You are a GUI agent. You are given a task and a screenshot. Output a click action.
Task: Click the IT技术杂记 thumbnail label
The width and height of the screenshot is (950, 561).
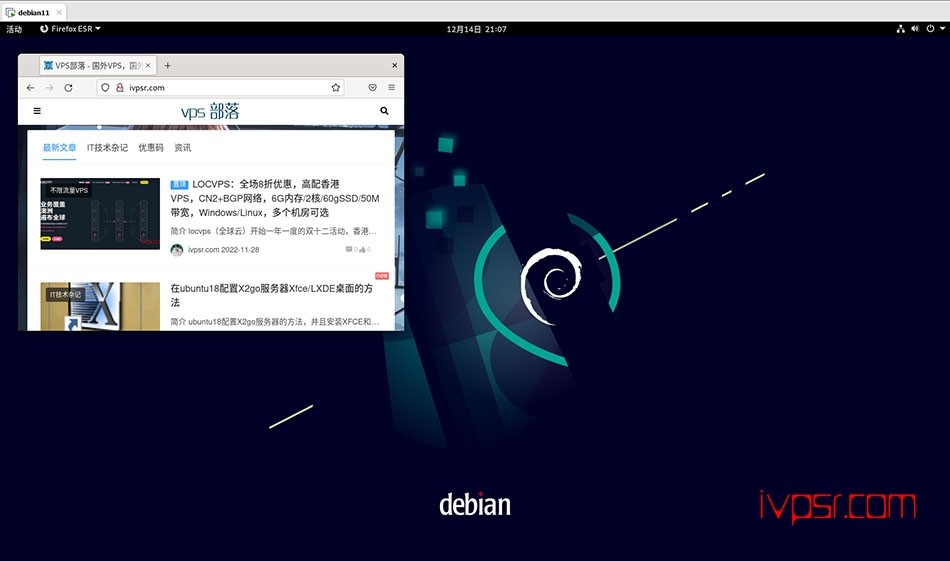(x=65, y=294)
